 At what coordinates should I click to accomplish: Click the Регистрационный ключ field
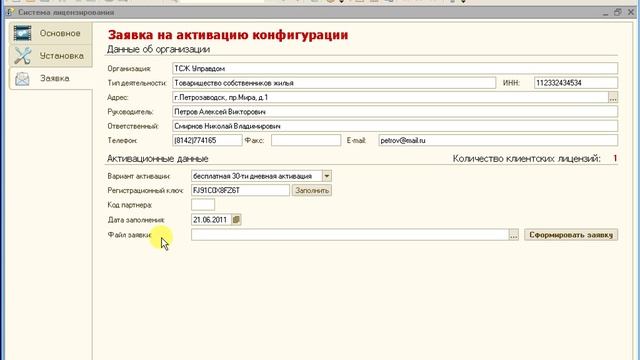(x=240, y=190)
